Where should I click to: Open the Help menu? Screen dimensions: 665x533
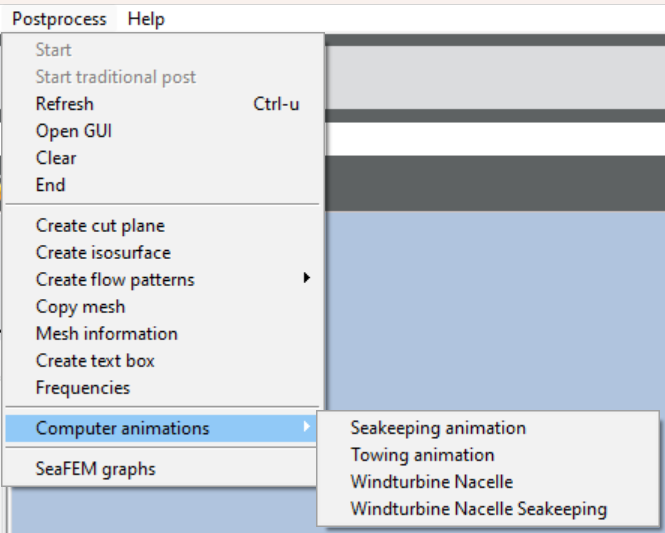coord(146,19)
